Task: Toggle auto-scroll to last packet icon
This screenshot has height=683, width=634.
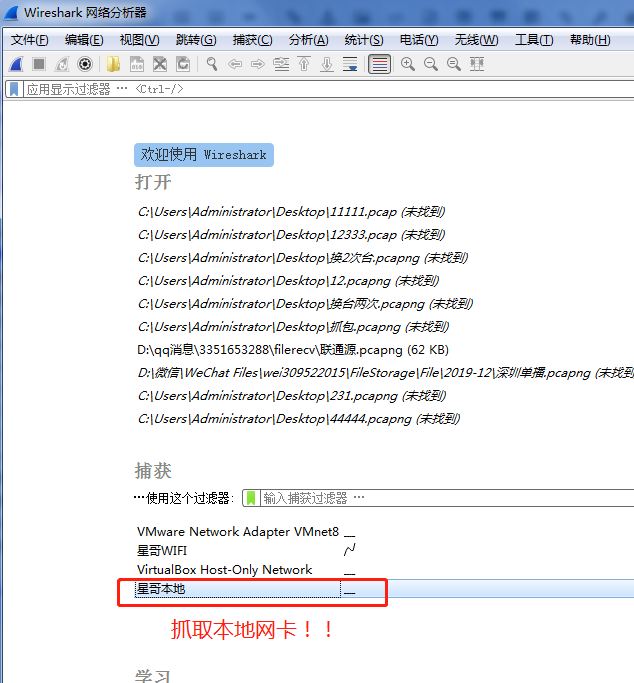Action: pyautogui.click(x=350, y=64)
